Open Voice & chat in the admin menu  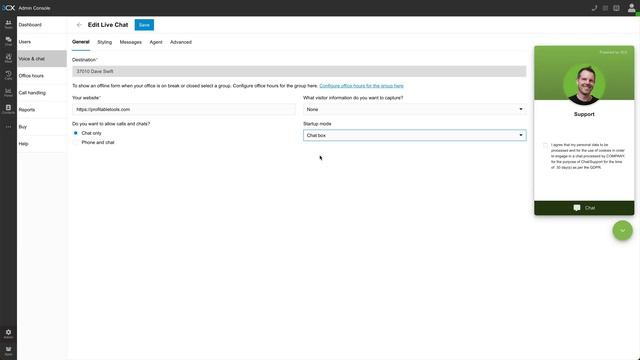(42, 59)
